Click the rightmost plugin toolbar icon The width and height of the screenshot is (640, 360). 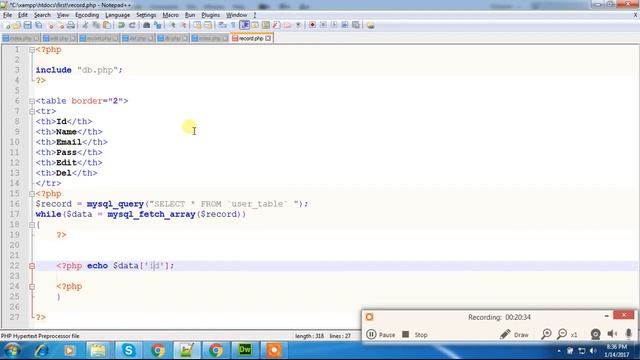coord(371,25)
